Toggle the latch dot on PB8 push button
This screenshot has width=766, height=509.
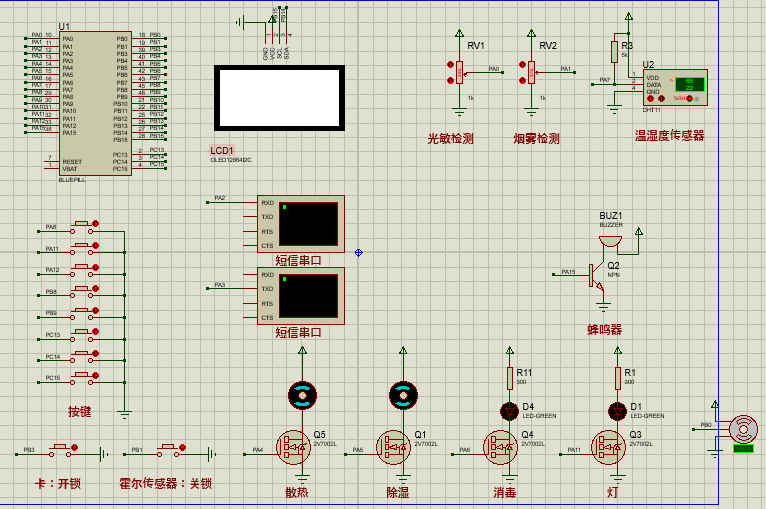(x=95, y=289)
